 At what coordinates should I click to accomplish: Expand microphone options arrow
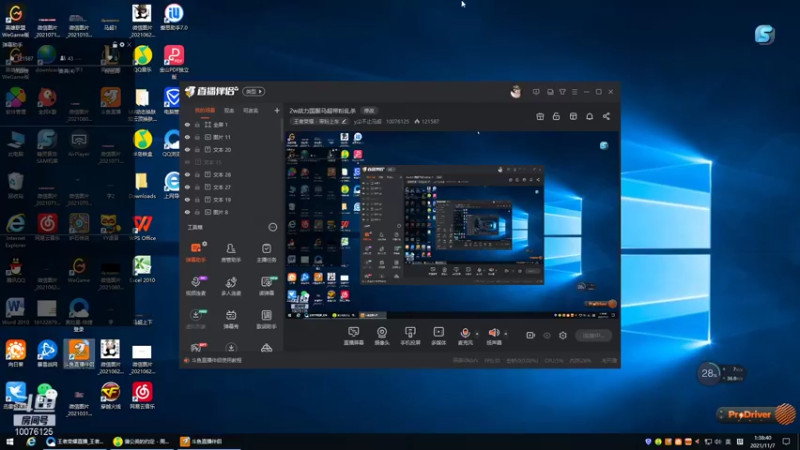[477, 334]
